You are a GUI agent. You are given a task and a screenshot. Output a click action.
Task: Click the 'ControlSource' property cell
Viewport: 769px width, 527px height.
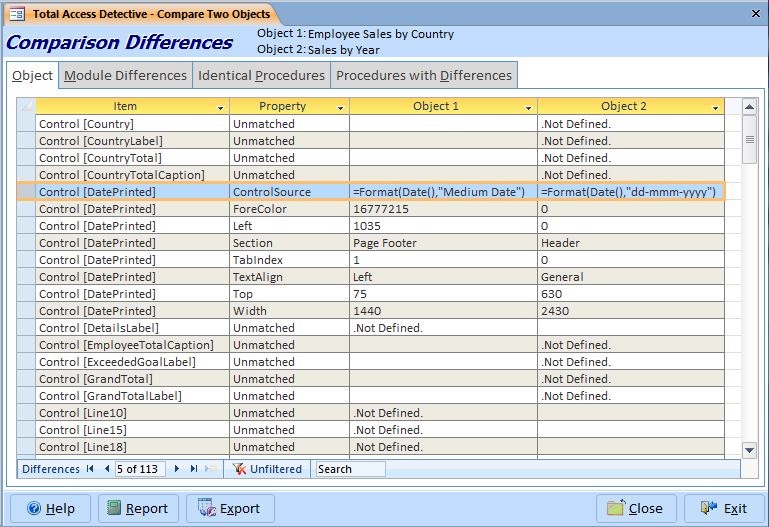click(x=289, y=192)
